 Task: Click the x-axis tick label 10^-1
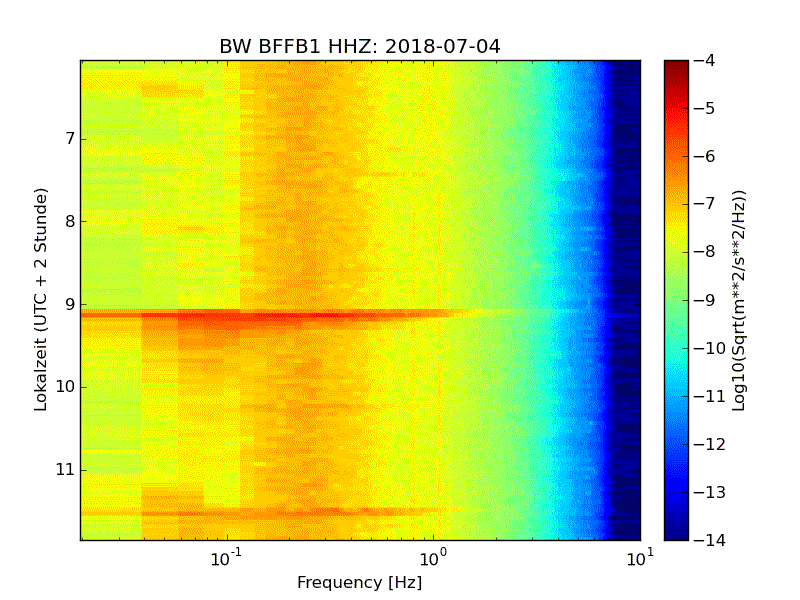pyautogui.click(x=226, y=558)
